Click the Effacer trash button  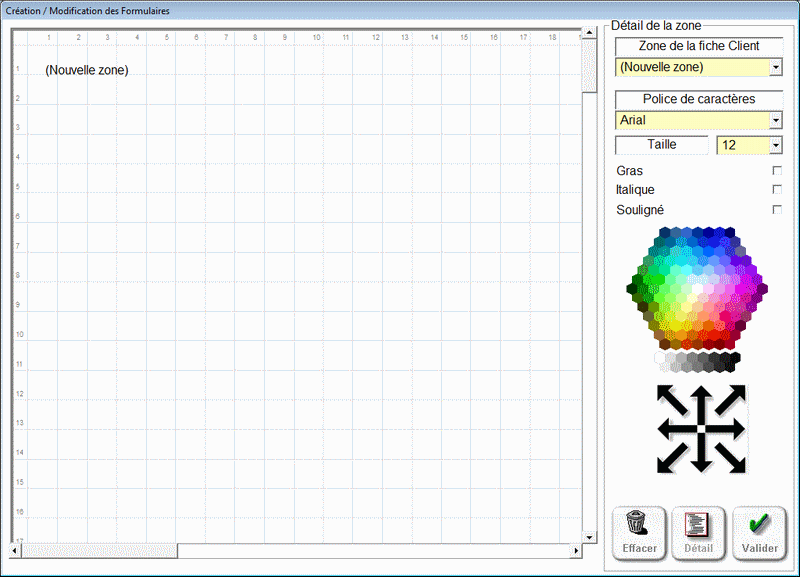point(639,533)
